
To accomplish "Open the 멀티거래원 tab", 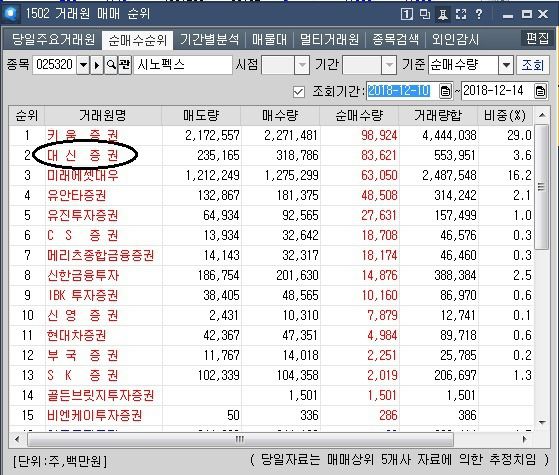I will click(x=329, y=39).
